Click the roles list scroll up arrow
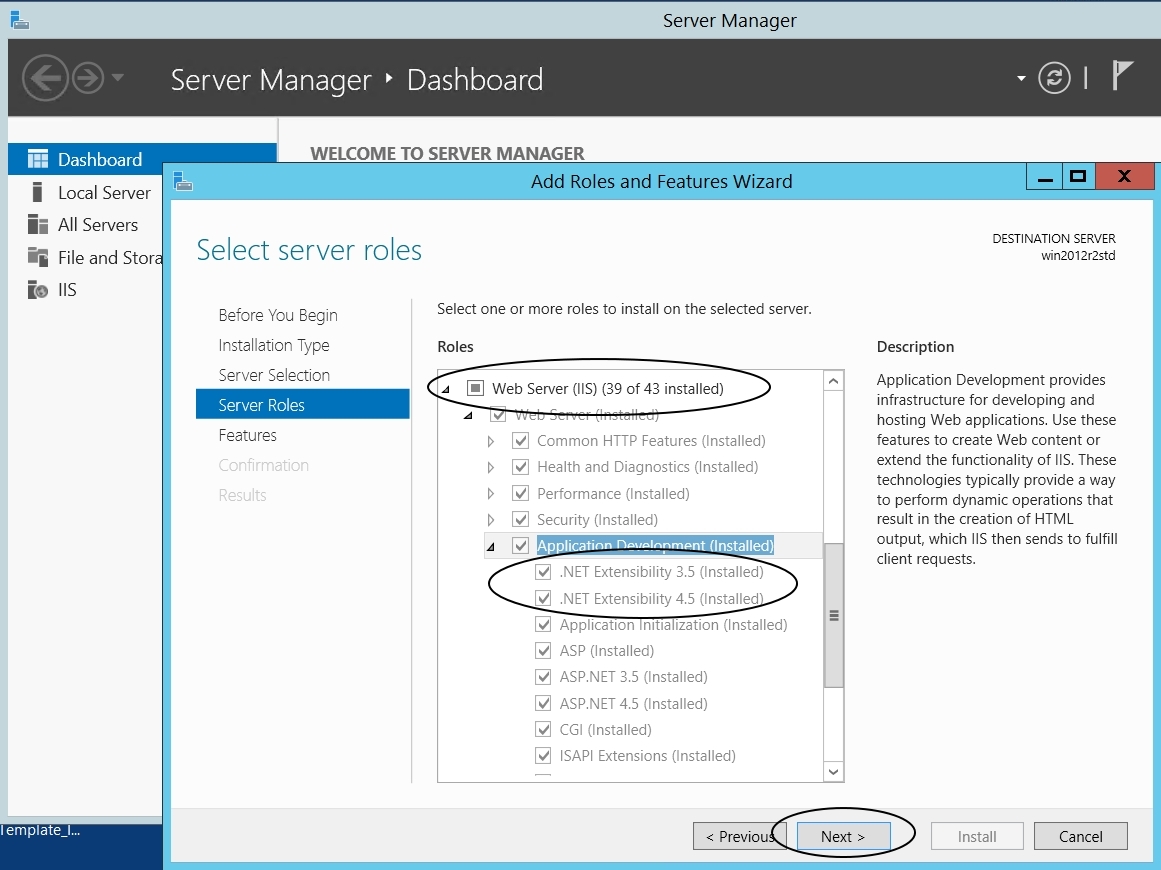This screenshot has width=1161, height=870. click(x=834, y=381)
